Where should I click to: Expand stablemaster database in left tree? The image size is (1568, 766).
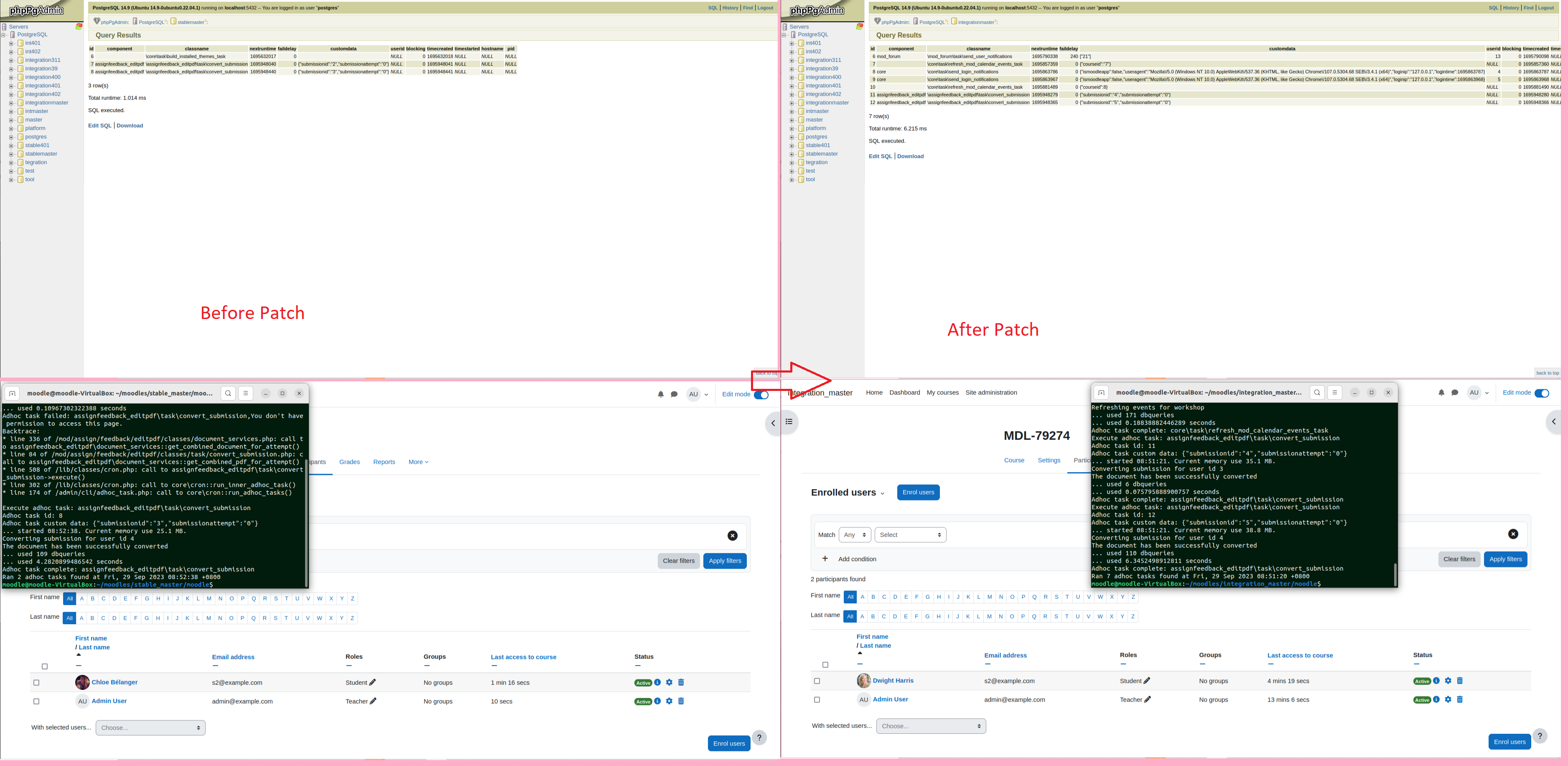(x=11, y=154)
